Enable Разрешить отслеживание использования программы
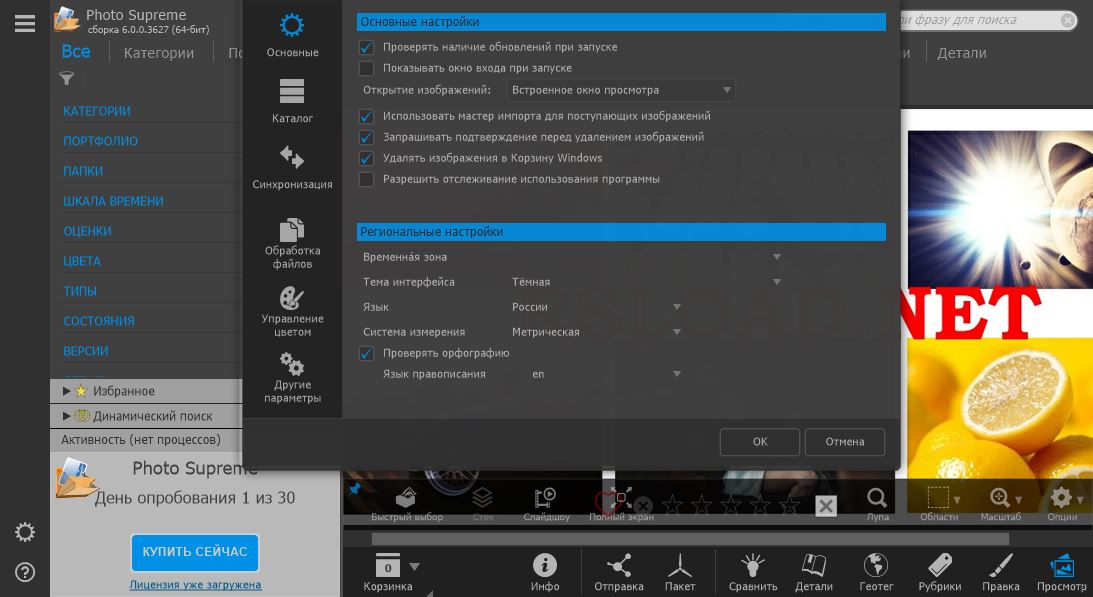This screenshot has height=597, width=1093. (366, 179)
